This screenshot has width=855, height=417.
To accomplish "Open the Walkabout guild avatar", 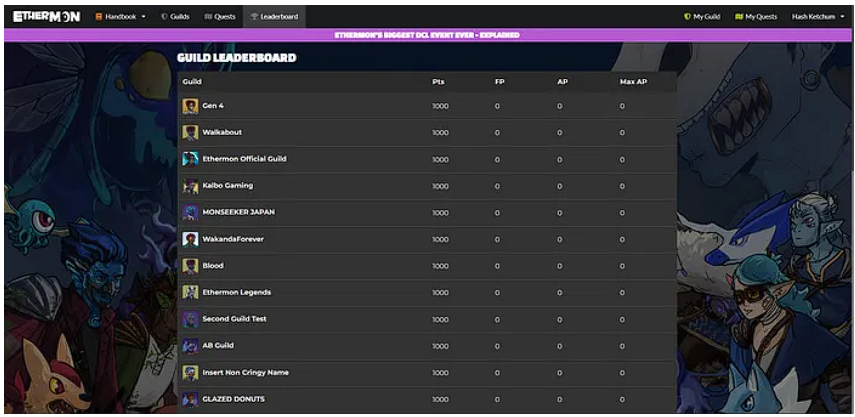I will pyautogui.click(x=190, y=132).
